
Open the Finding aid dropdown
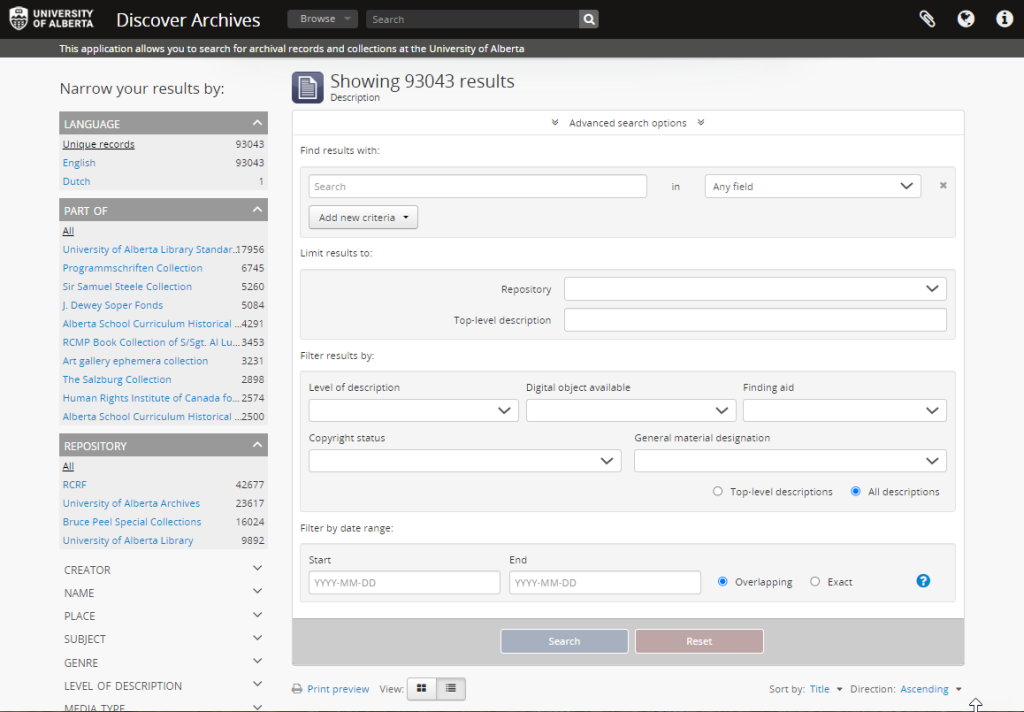(844, 410)
